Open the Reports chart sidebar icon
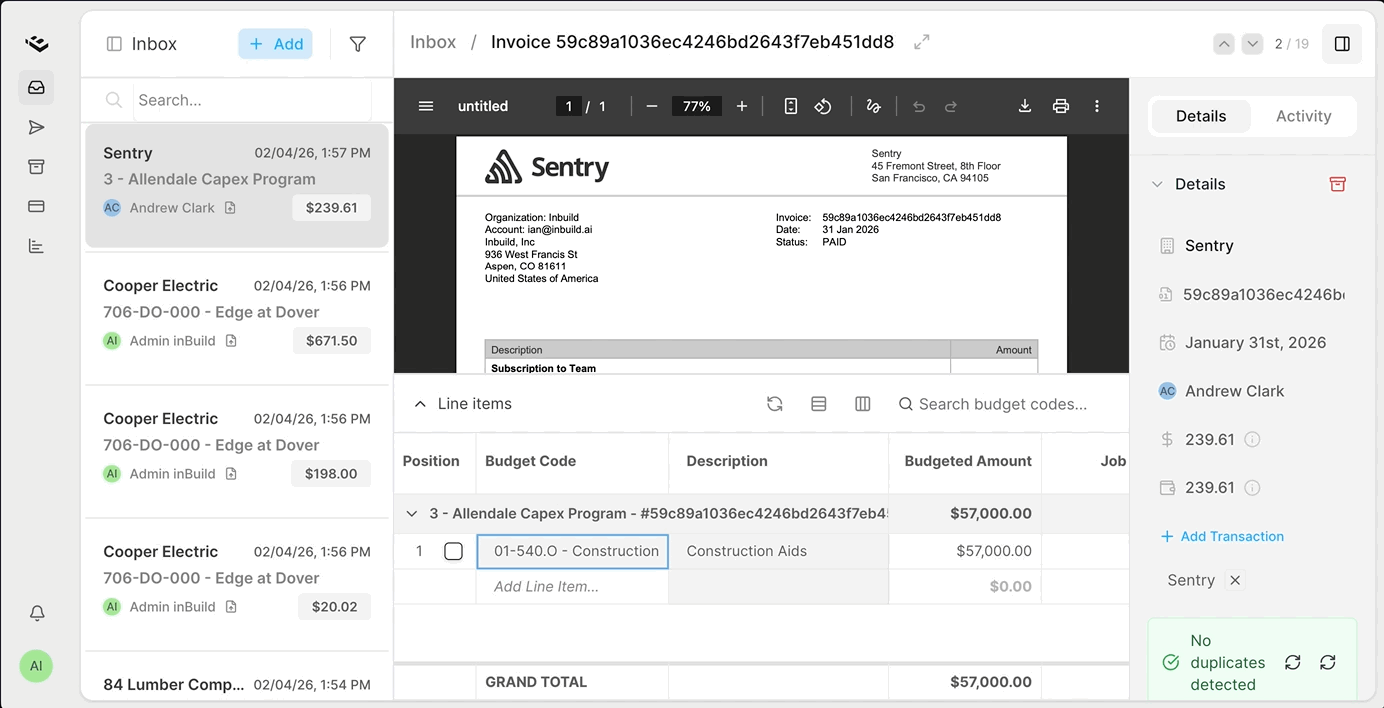1384x708 pixels. [x=36, y=246]
